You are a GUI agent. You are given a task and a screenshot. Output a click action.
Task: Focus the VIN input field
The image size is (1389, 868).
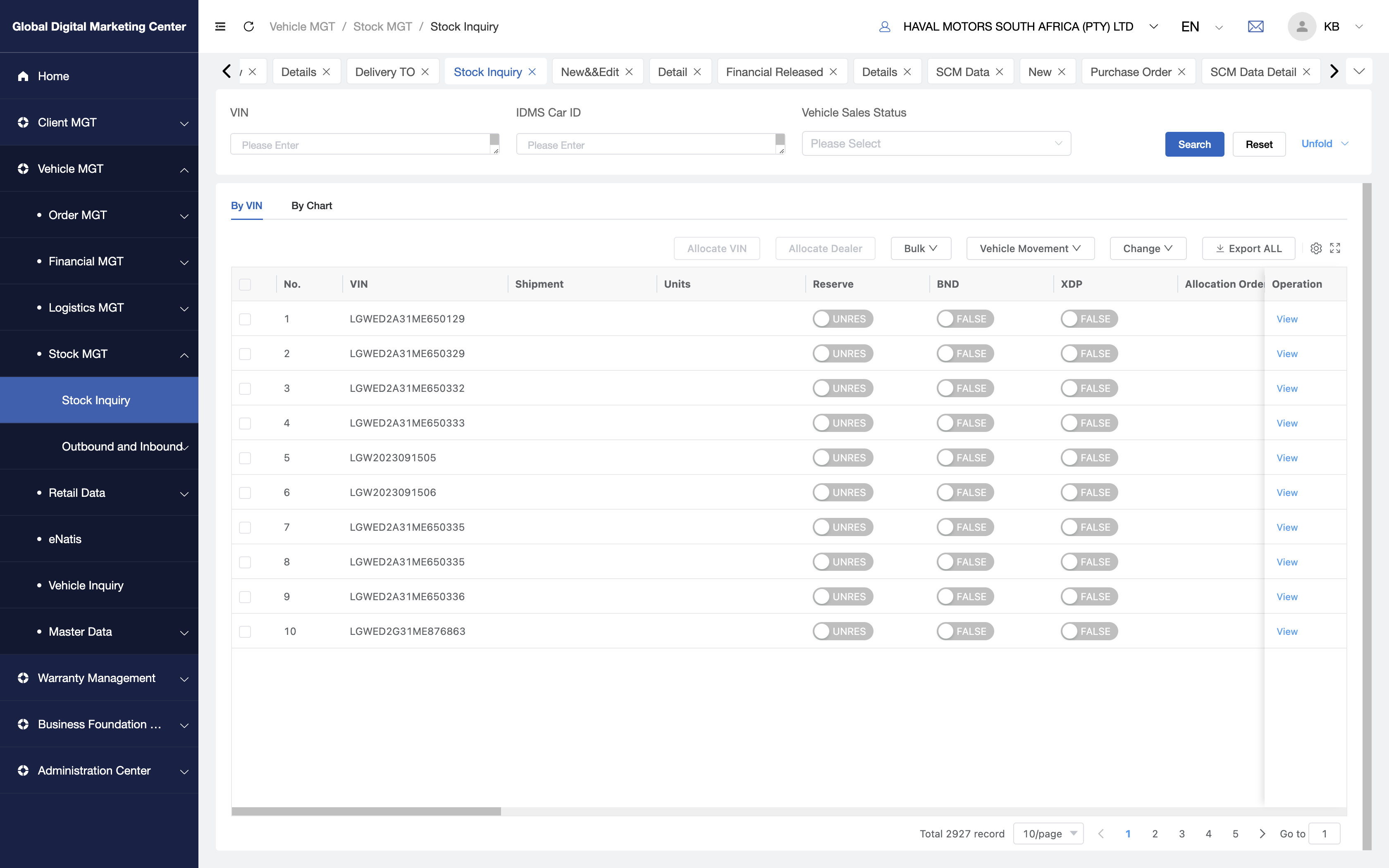pyautogui.click(x=365, y=144)
